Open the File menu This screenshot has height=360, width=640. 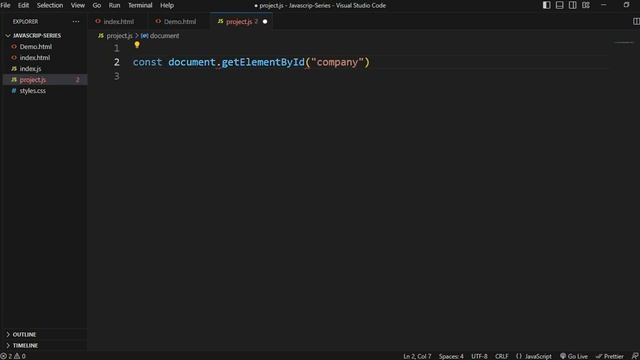[x=5, y=5]
